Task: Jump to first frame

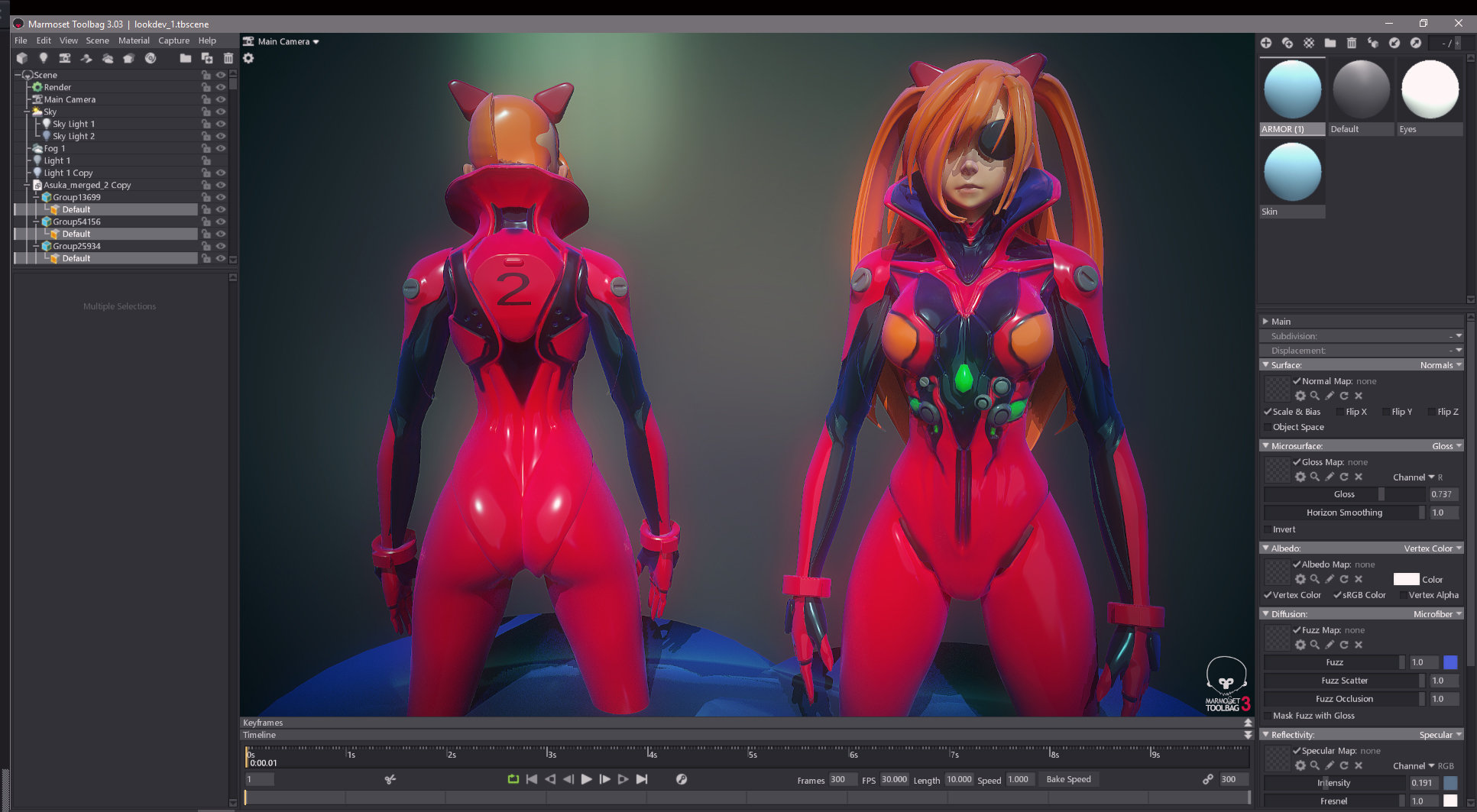Action: (x=532, y=779)
